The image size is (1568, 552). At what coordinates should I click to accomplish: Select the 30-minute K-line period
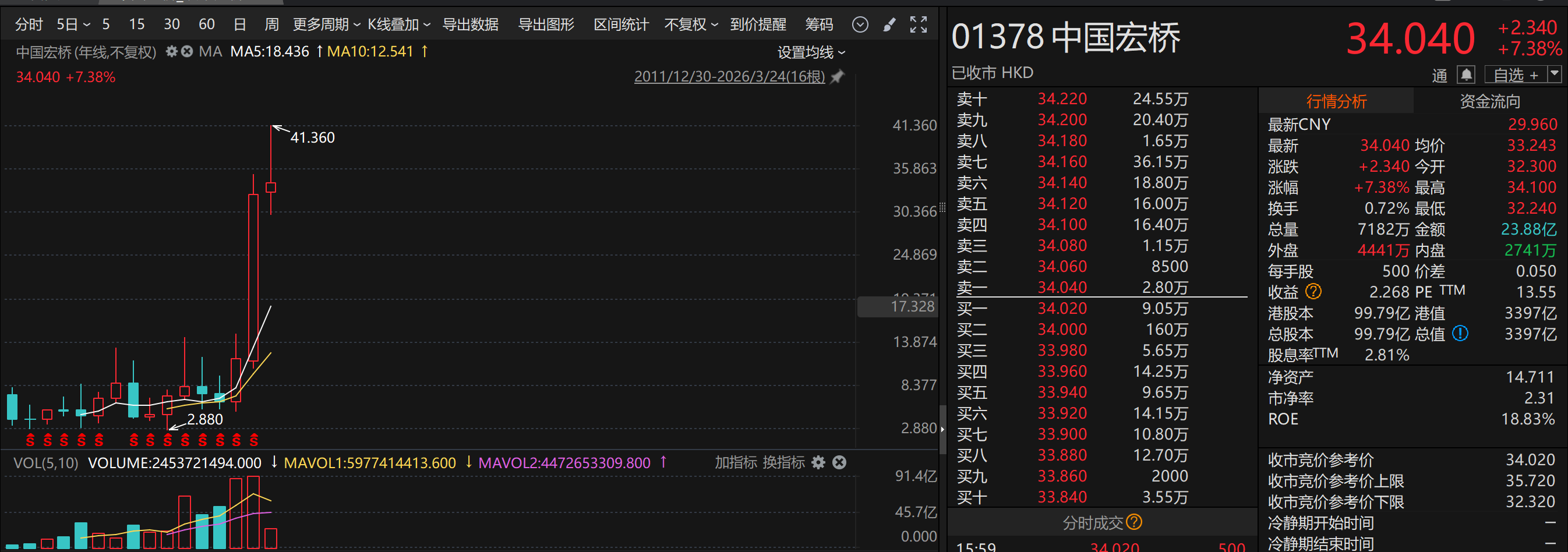172,24
